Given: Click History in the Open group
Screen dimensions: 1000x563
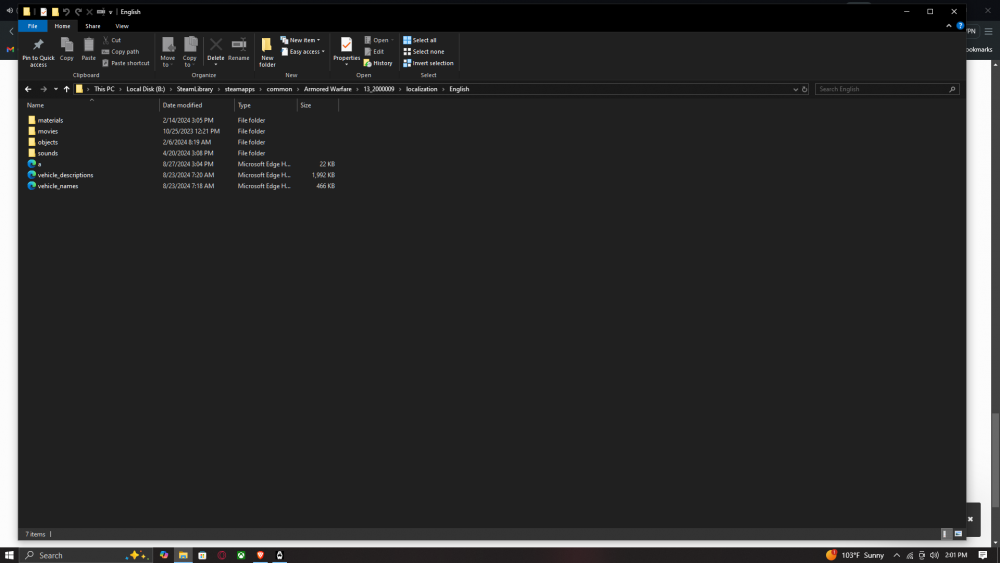Looking at the screenshot, I should [378, 63].
